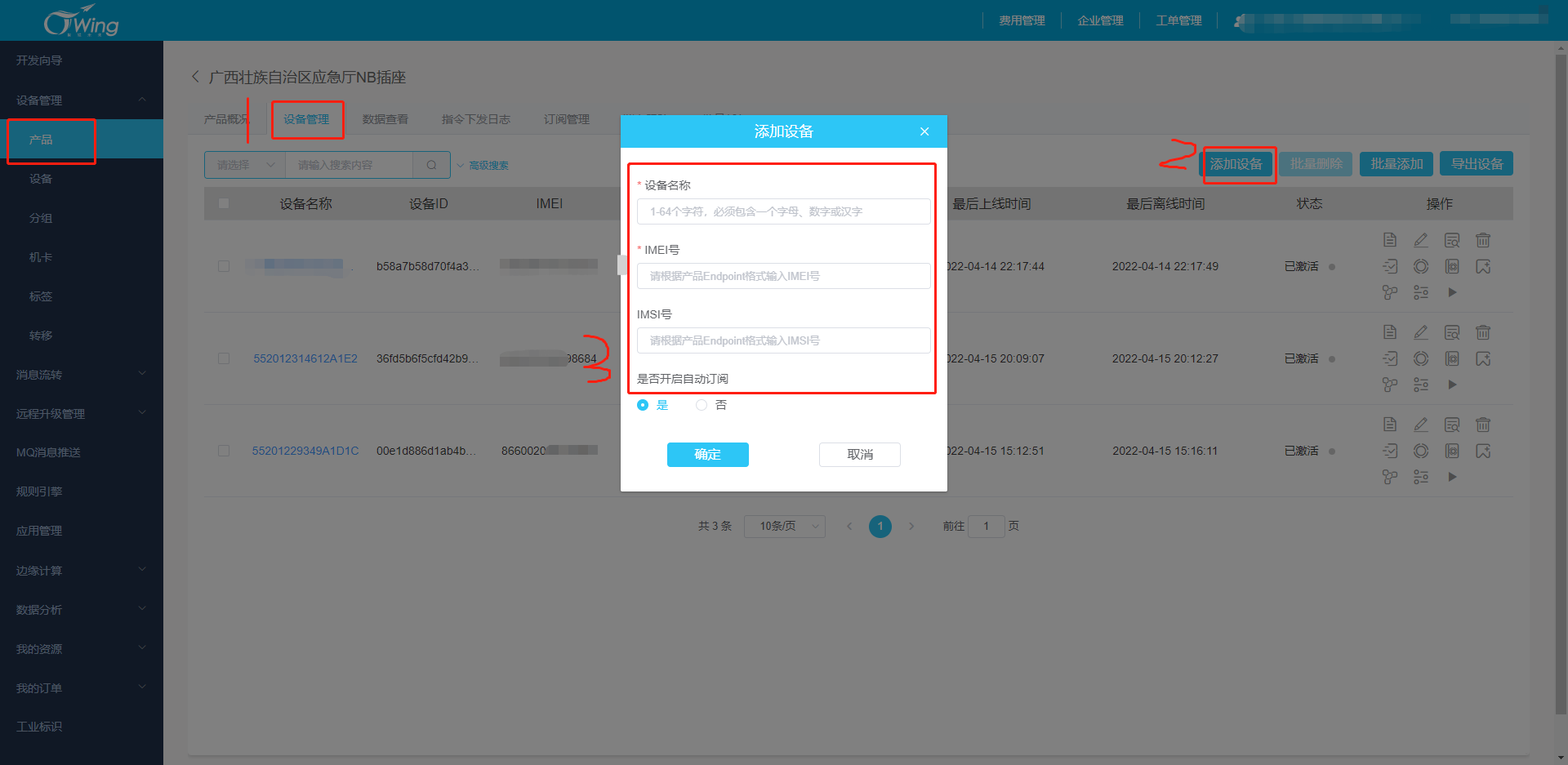This screenshot has height=765, width=1568.
Task: Expand the 数据分析 sidebar section
Action: point(82,609)
